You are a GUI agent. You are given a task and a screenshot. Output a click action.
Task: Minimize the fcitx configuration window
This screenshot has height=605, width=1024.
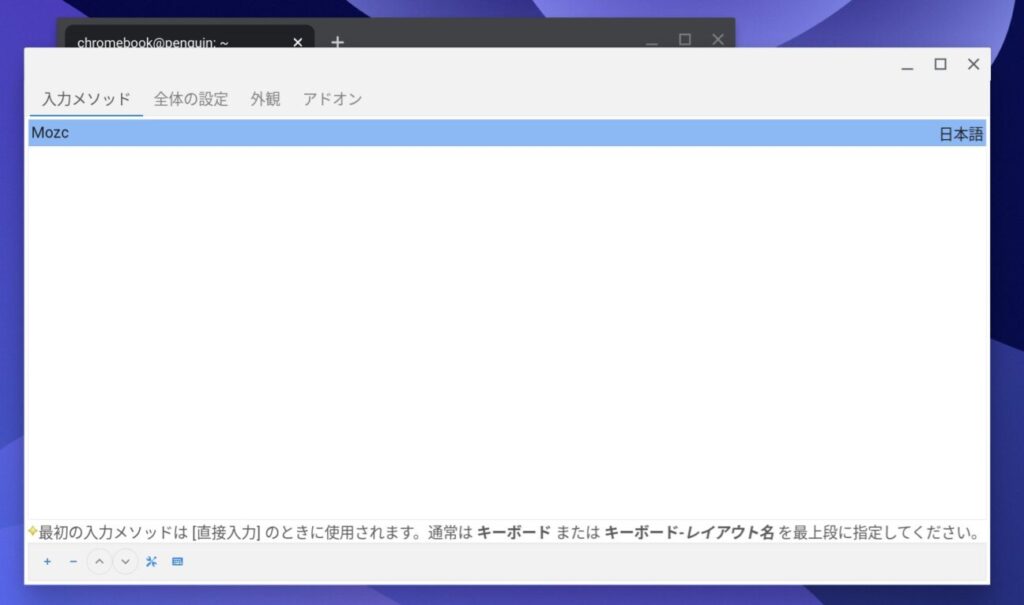click(906, 64)
